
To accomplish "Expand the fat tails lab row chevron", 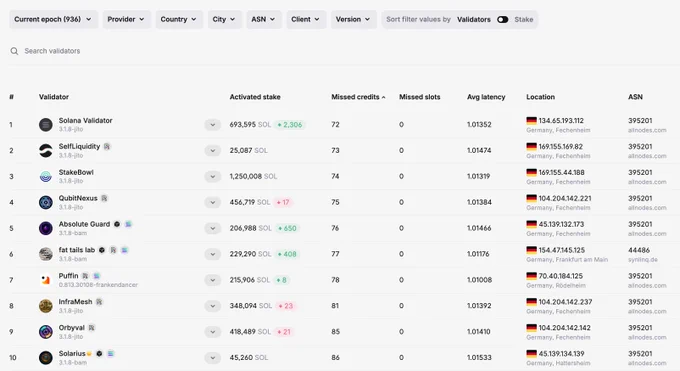I will pyautogui.click(x=212, y=254).
